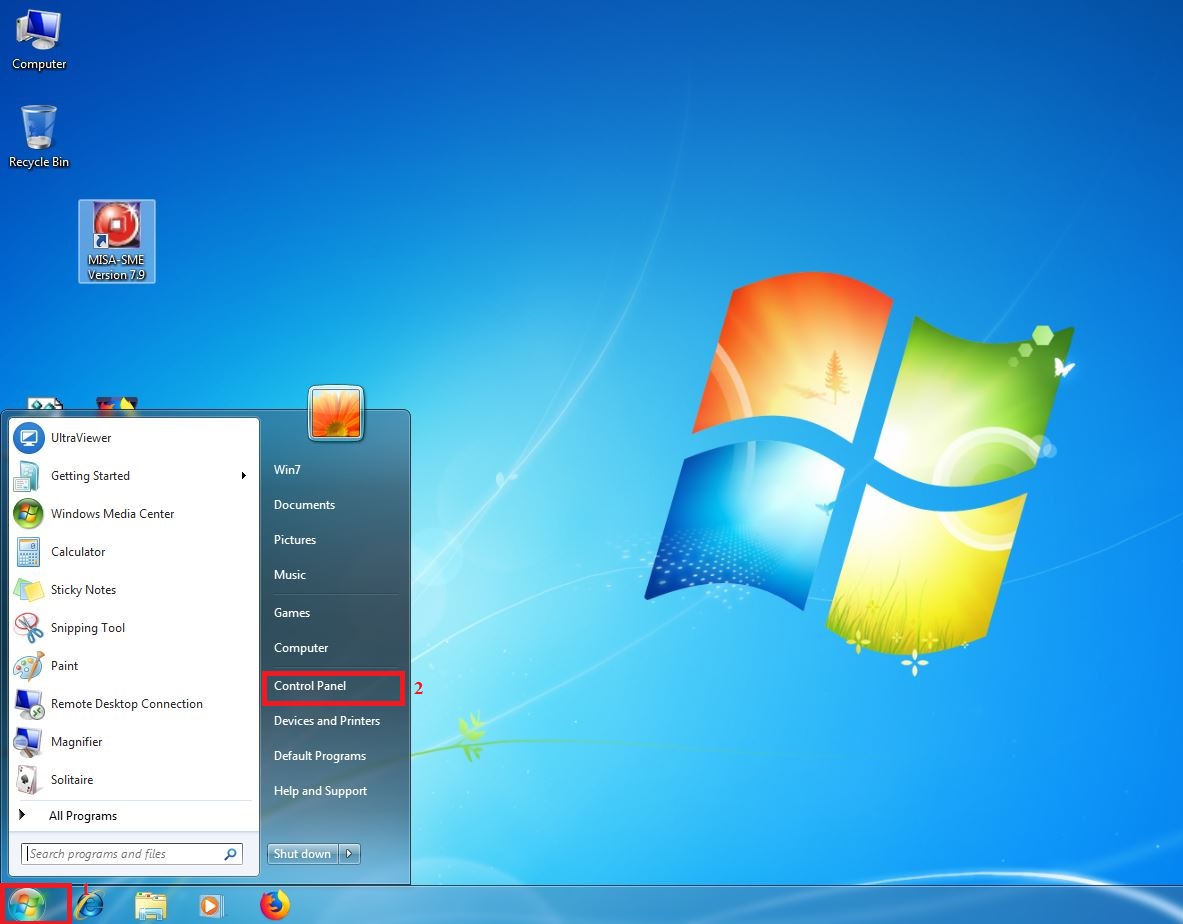Click the Paint palette icon
This screenshot has height=924, width=1183.
click(x=29, y=666)
